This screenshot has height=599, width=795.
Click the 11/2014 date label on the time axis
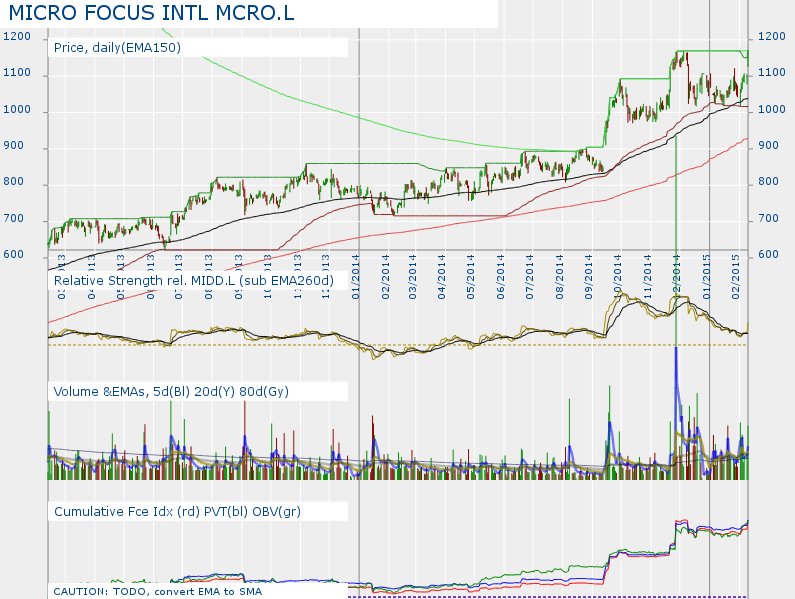pyautogui.click(x=647, y=277)
